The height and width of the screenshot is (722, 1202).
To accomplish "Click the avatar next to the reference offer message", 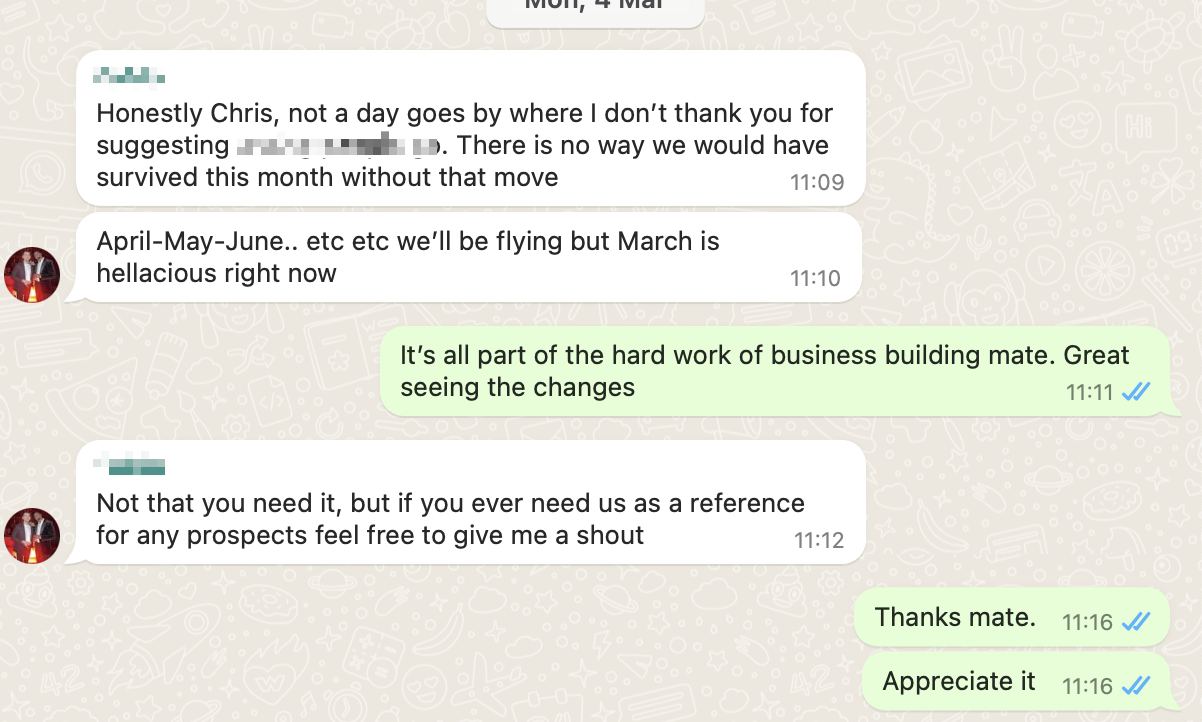I will pos(33,536).
